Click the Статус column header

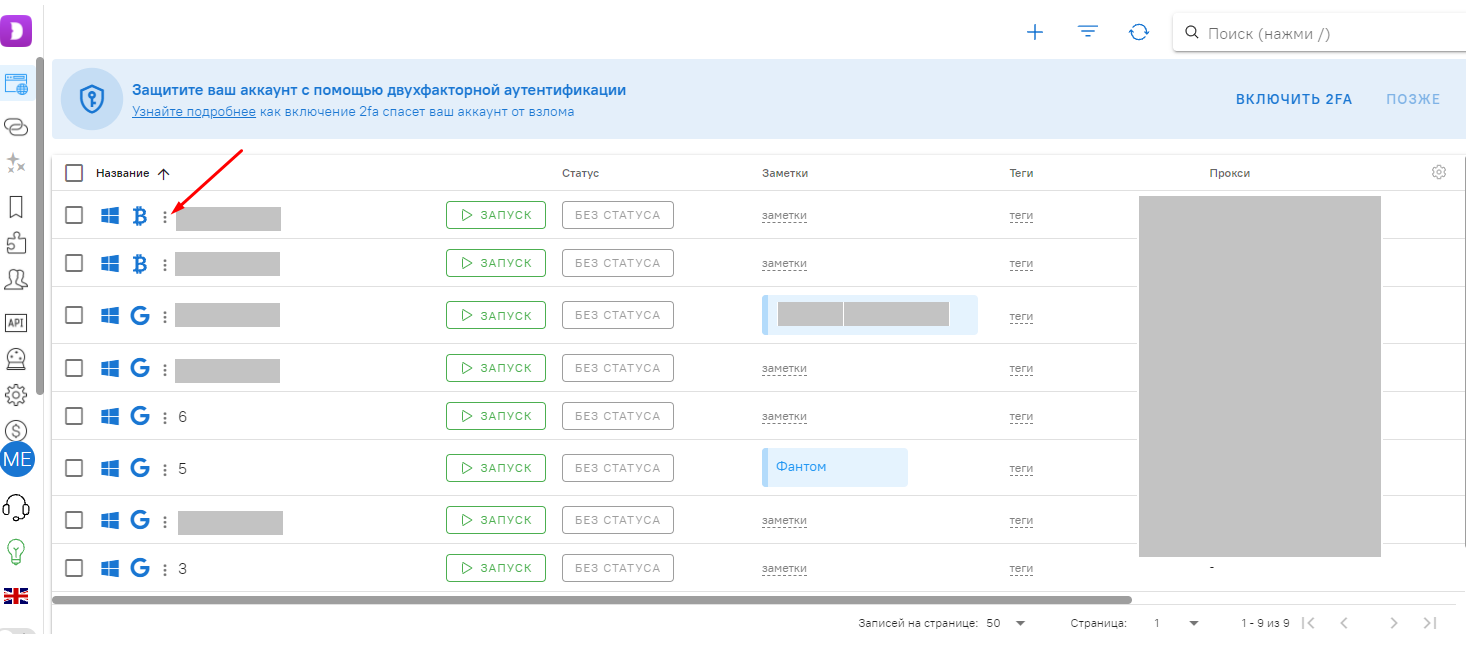coord(580,173)
